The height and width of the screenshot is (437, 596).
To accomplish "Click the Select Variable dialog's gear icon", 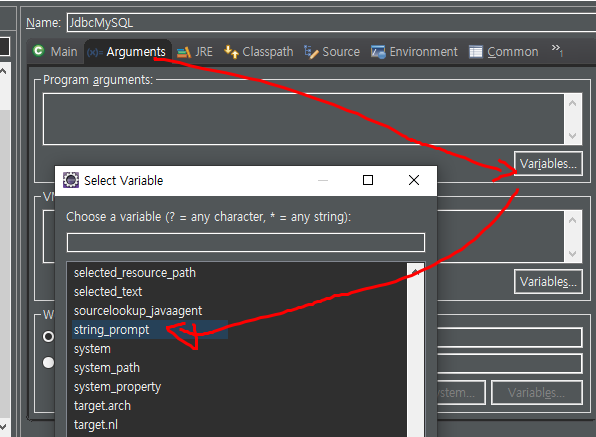I will click(x=71, y=180).
